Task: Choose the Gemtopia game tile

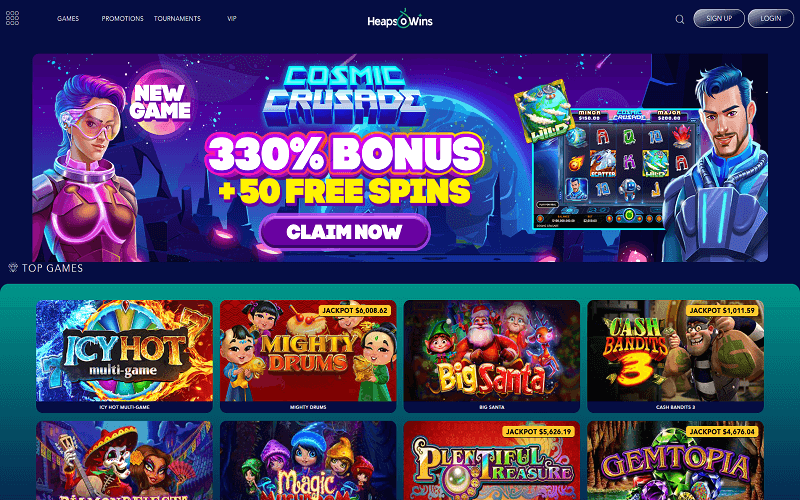Action: (676, 461)
